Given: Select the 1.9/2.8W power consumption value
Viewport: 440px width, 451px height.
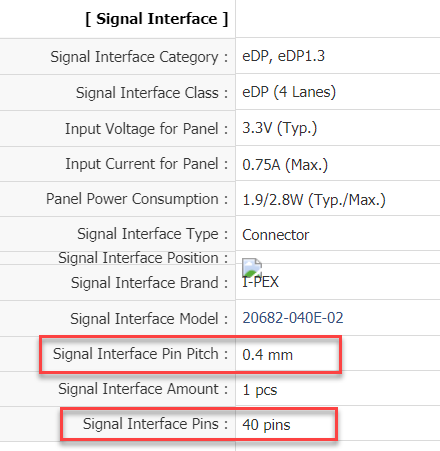Looking at the screenshot, I should [x=314, y=200].
